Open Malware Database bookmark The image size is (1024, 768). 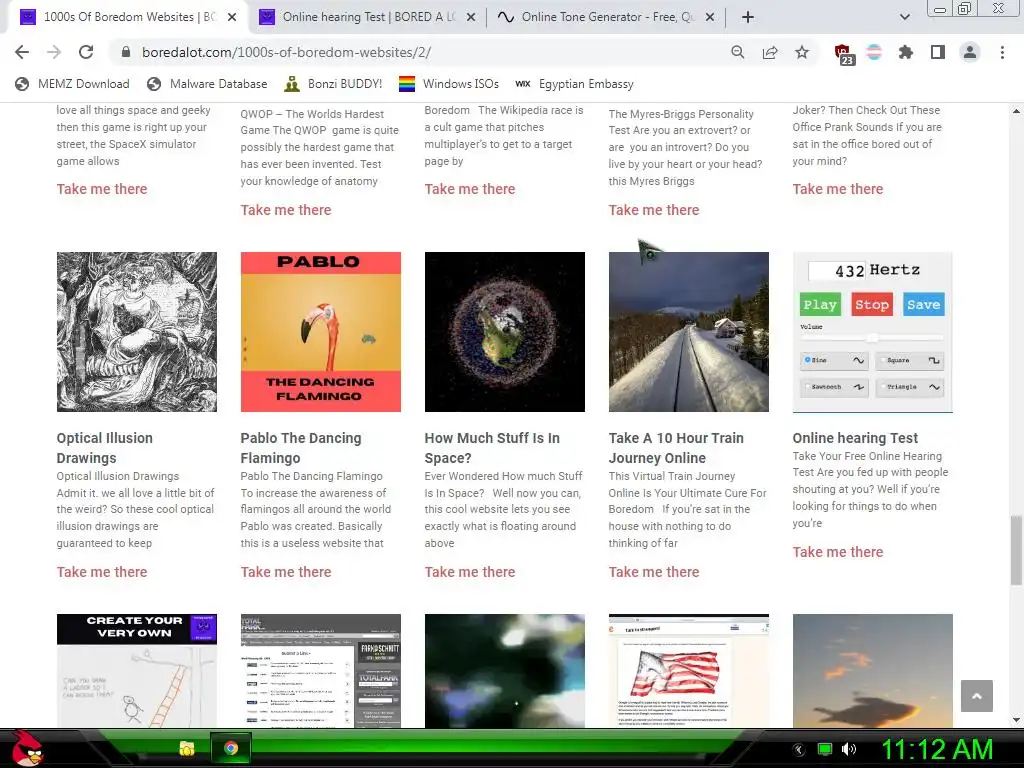point(207,84)
